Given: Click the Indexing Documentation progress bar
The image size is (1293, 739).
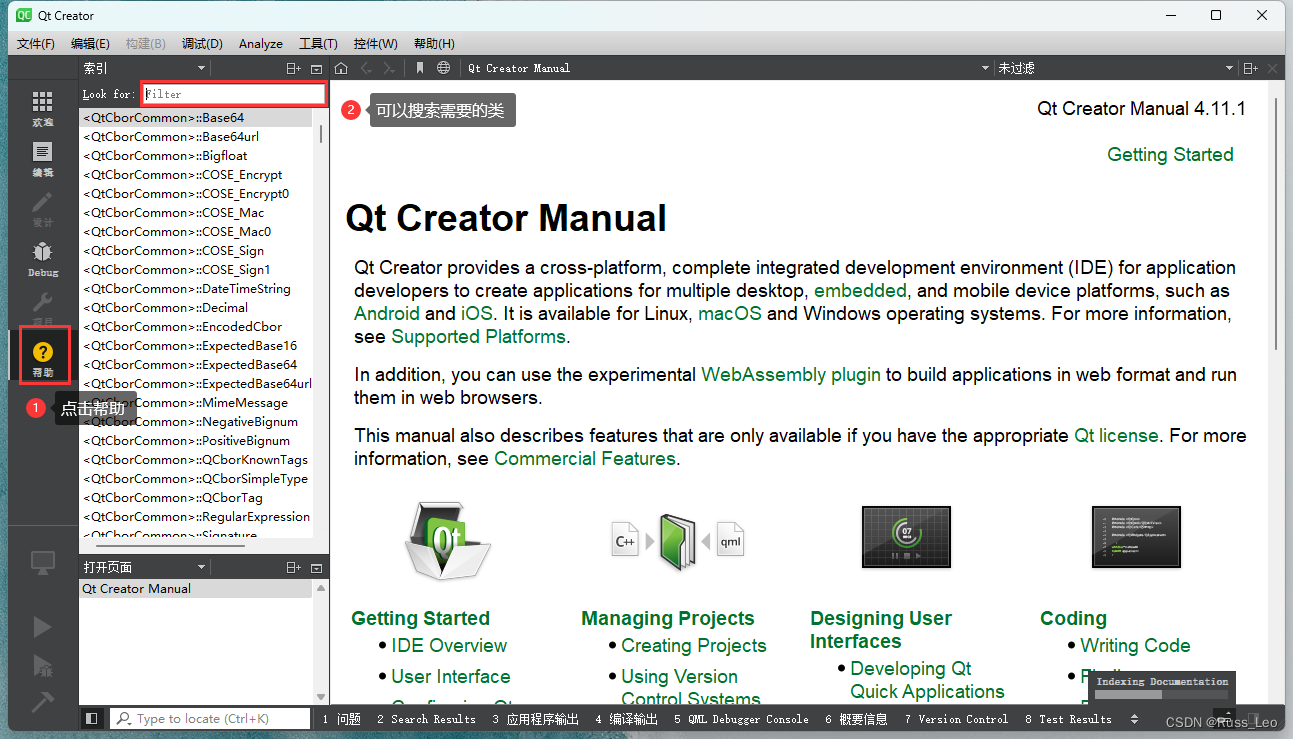Looking at the screenshot, I should (x=1161, y=694).
